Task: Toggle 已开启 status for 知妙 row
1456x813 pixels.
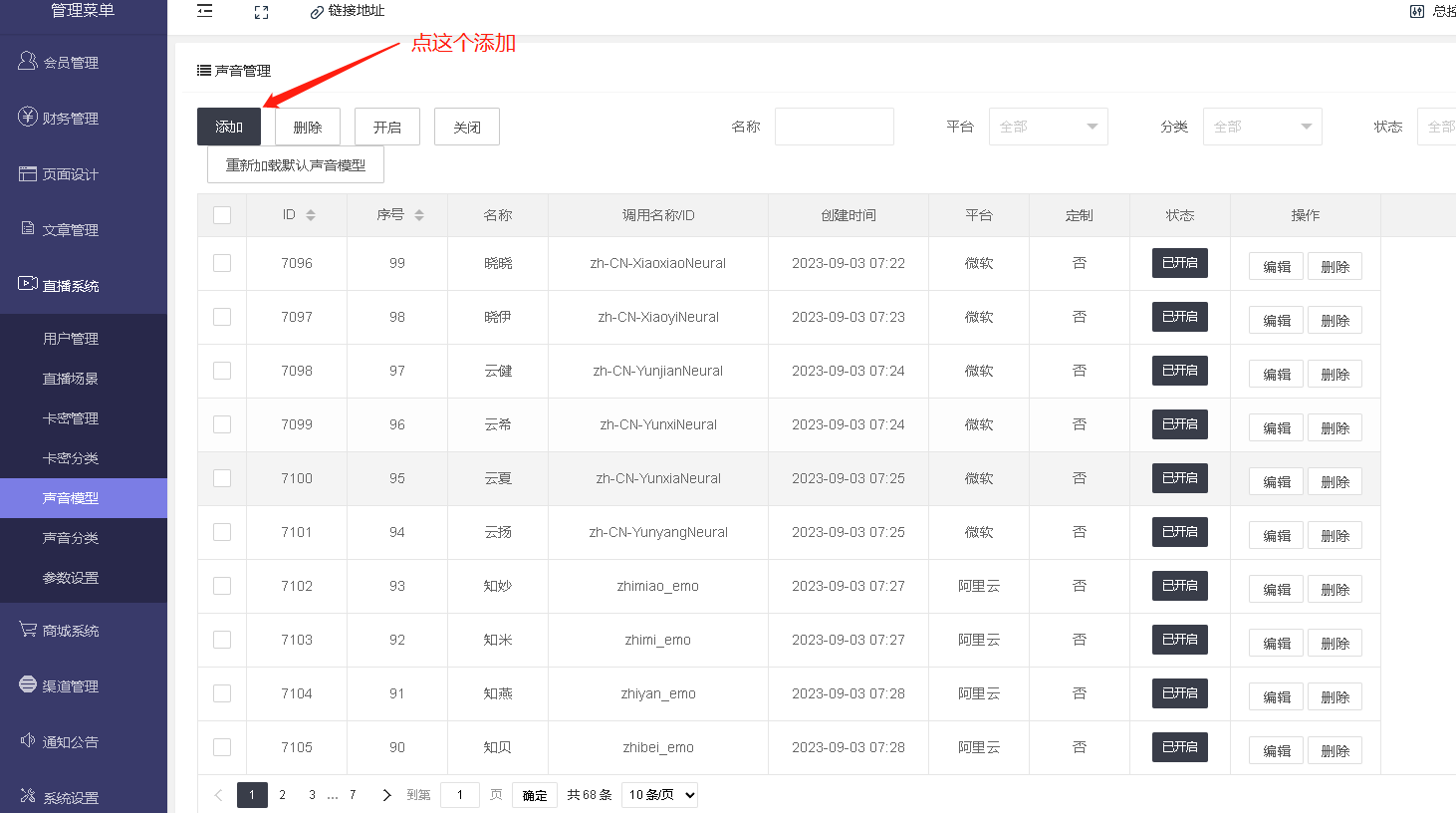Action: (1180, 585)
